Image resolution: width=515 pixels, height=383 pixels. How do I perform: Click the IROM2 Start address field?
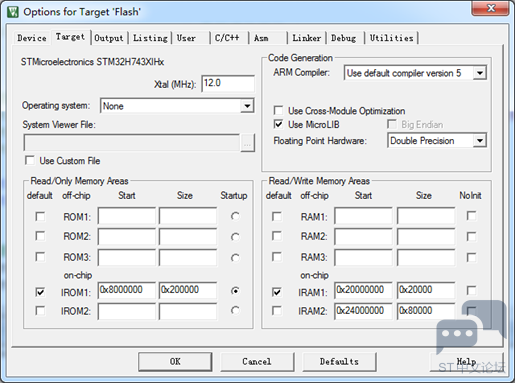pos(127,311)
